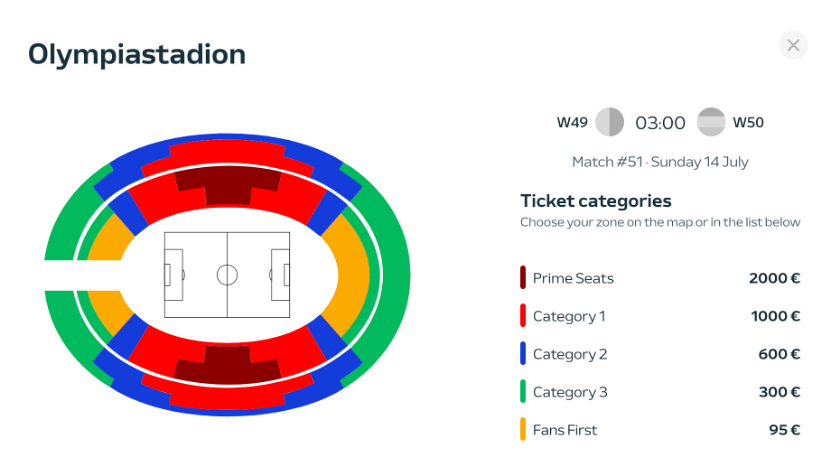The image size is (832, 476).
Task: Select the right orange Fans First zone
Action: pyautogui.click(x=350, y=272)
